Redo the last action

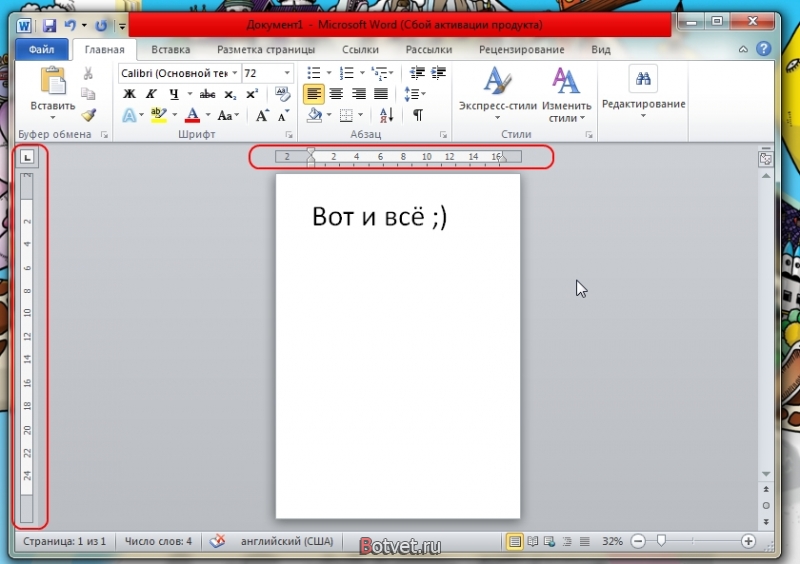[x=101, y=25]
